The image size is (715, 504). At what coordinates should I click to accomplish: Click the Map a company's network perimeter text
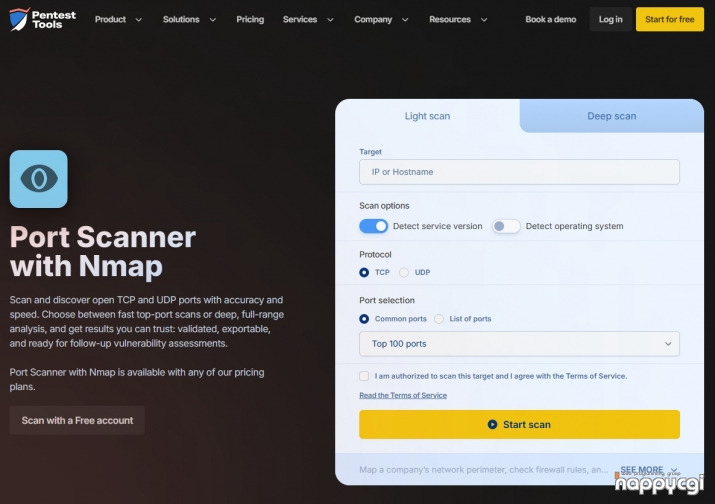click(x=483, y=469)
